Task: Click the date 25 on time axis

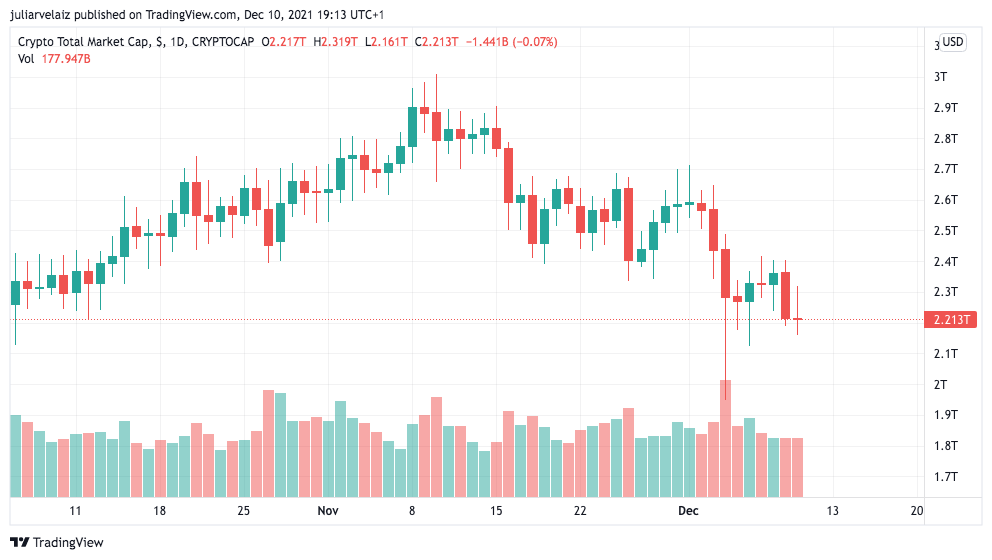Action: pyautogui.click(x=243, y=511)
